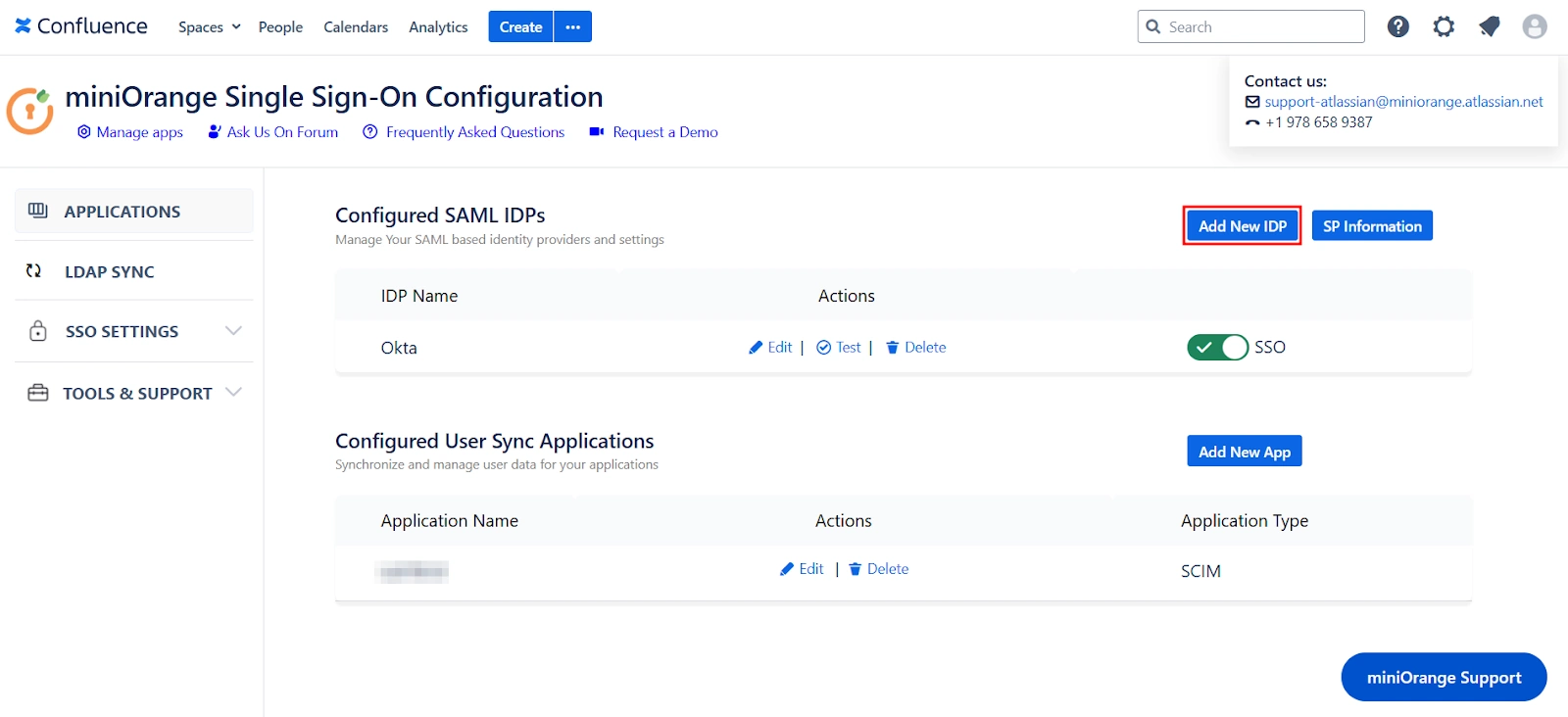This screenshot has width=1568, height=717.
Task: Click Edit link in SCIM application row
Action: [811, 568]
